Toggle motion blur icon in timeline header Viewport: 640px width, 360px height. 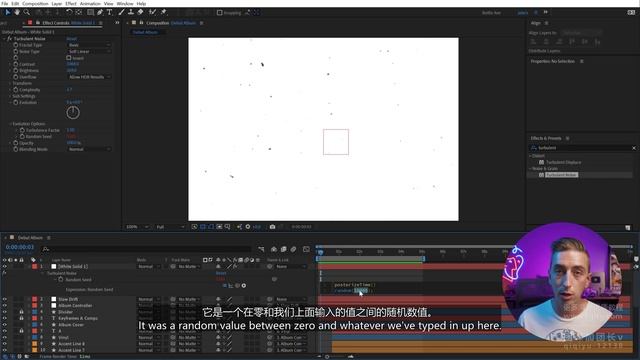pyautogui.click(x=293, y=249)
